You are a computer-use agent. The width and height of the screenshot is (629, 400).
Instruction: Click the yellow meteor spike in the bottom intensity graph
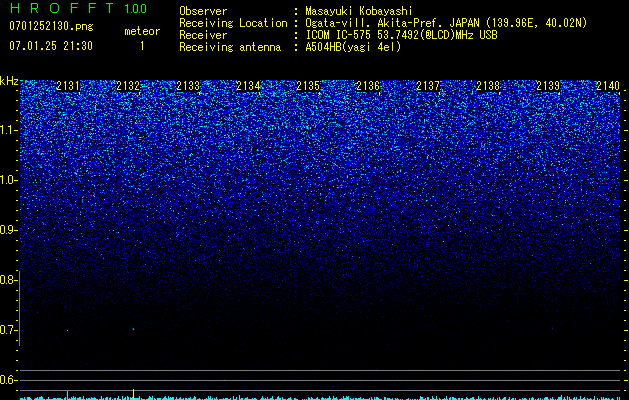point(134,394)
